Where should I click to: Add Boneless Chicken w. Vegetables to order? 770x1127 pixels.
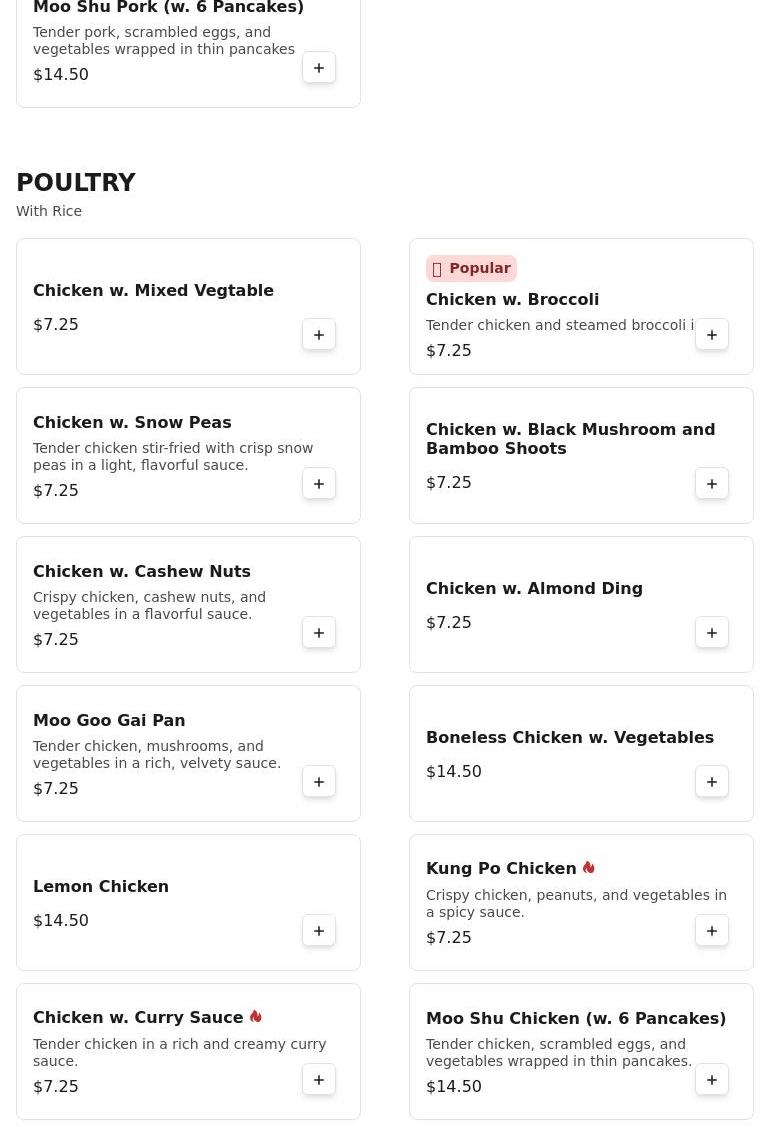(712, 782)
